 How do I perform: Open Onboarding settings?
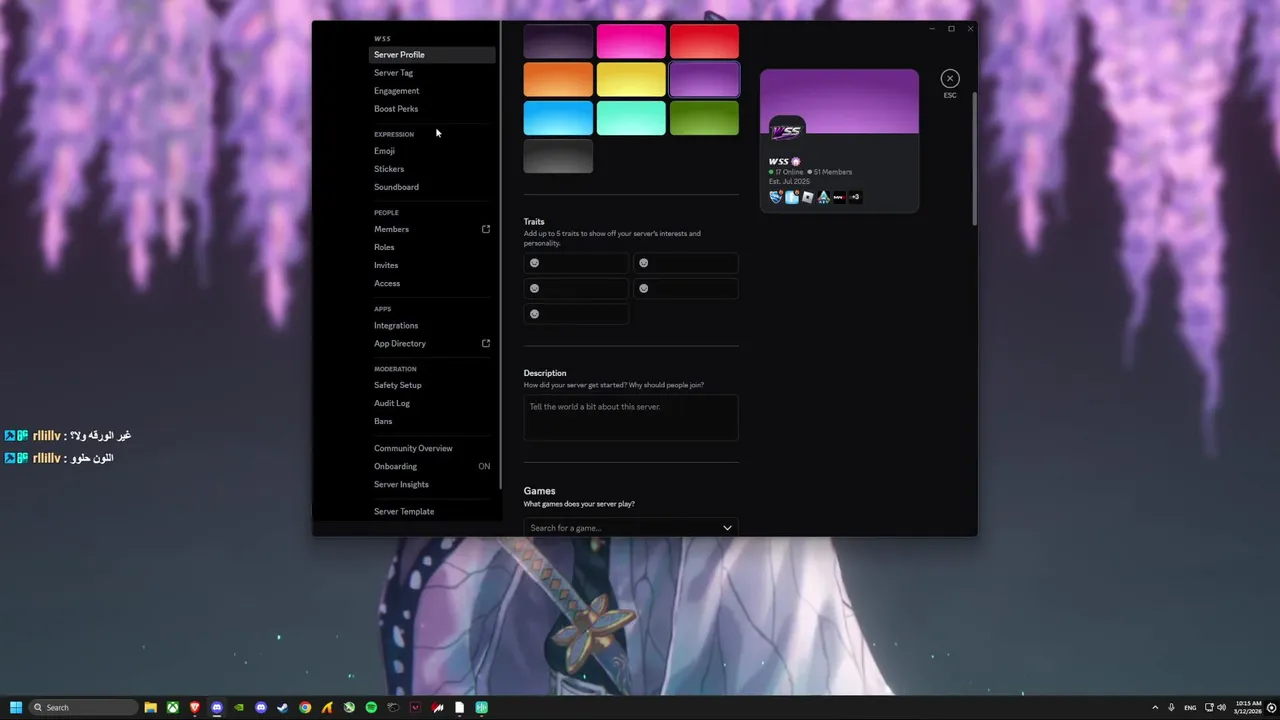click(x=432, y=466)
